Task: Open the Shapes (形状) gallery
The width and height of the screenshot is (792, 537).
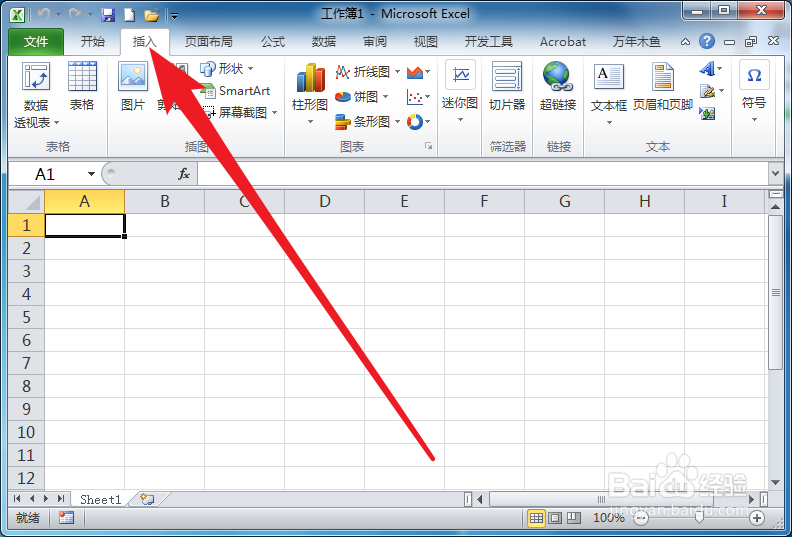Action: coord(227,68)
